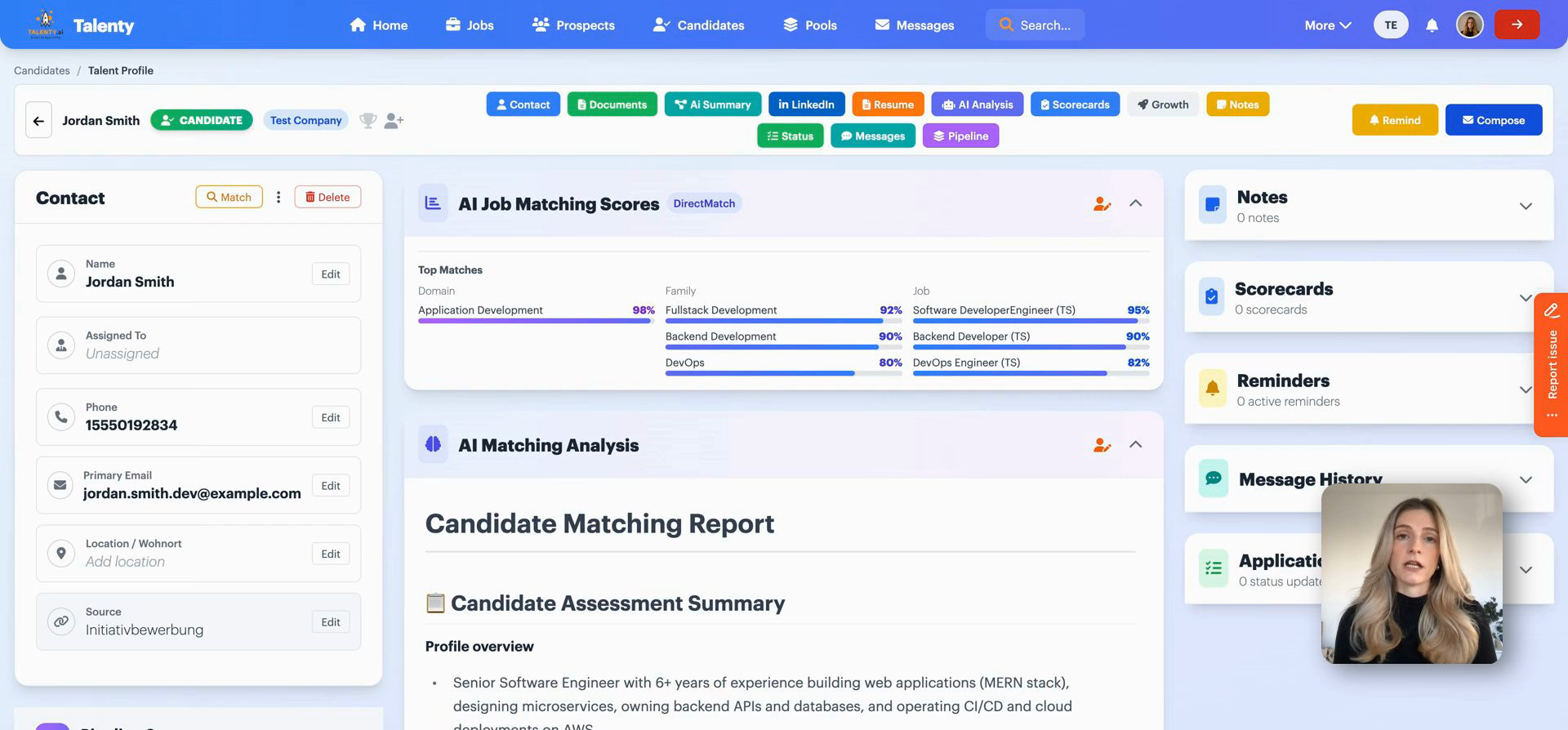Click the DevOps Engineer (TS) 82% progress bar
The height and width of the screenshot is (730, 1568).
tap(1031, 373)
